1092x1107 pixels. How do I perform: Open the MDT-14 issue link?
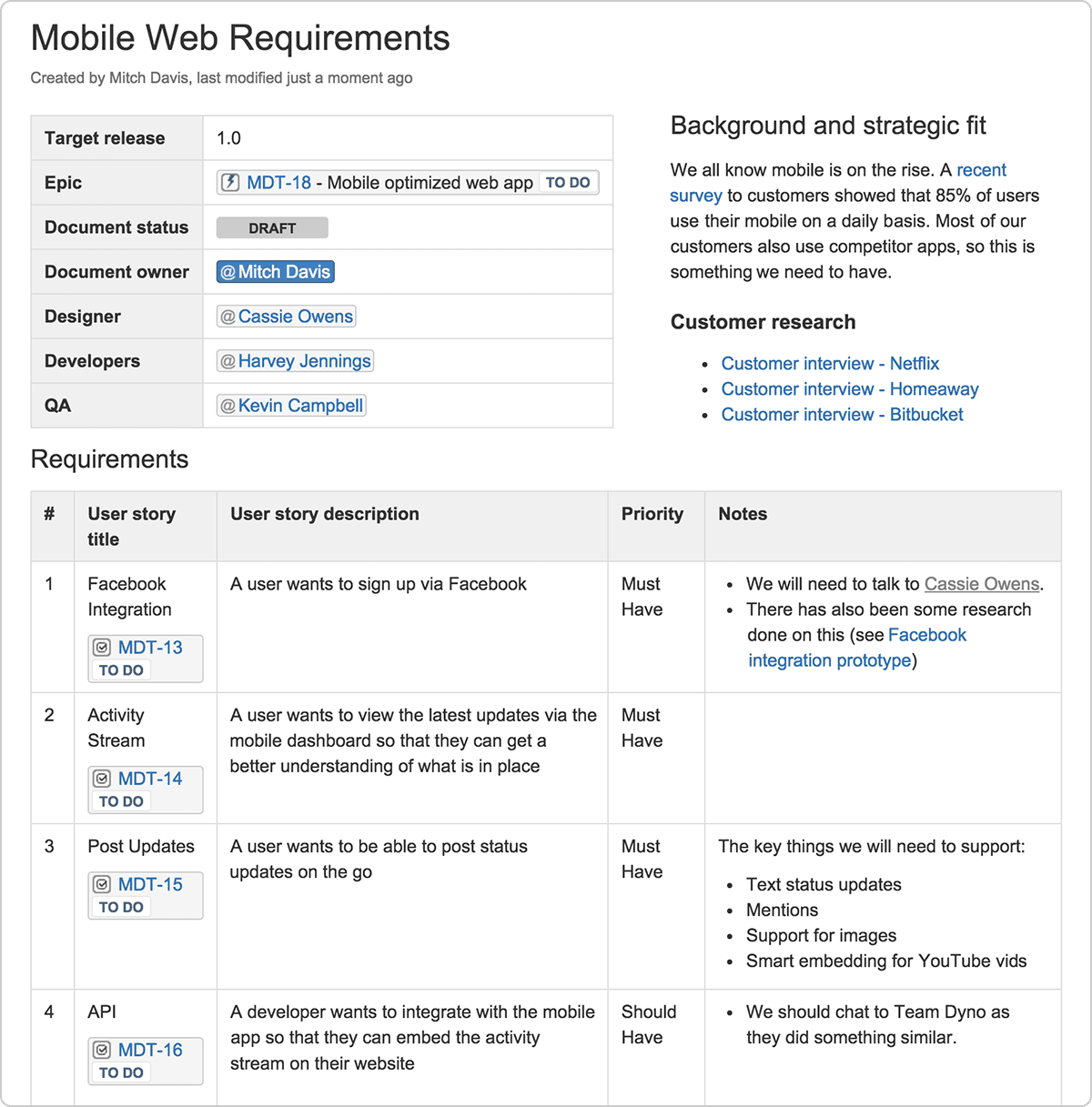[150, 778]
